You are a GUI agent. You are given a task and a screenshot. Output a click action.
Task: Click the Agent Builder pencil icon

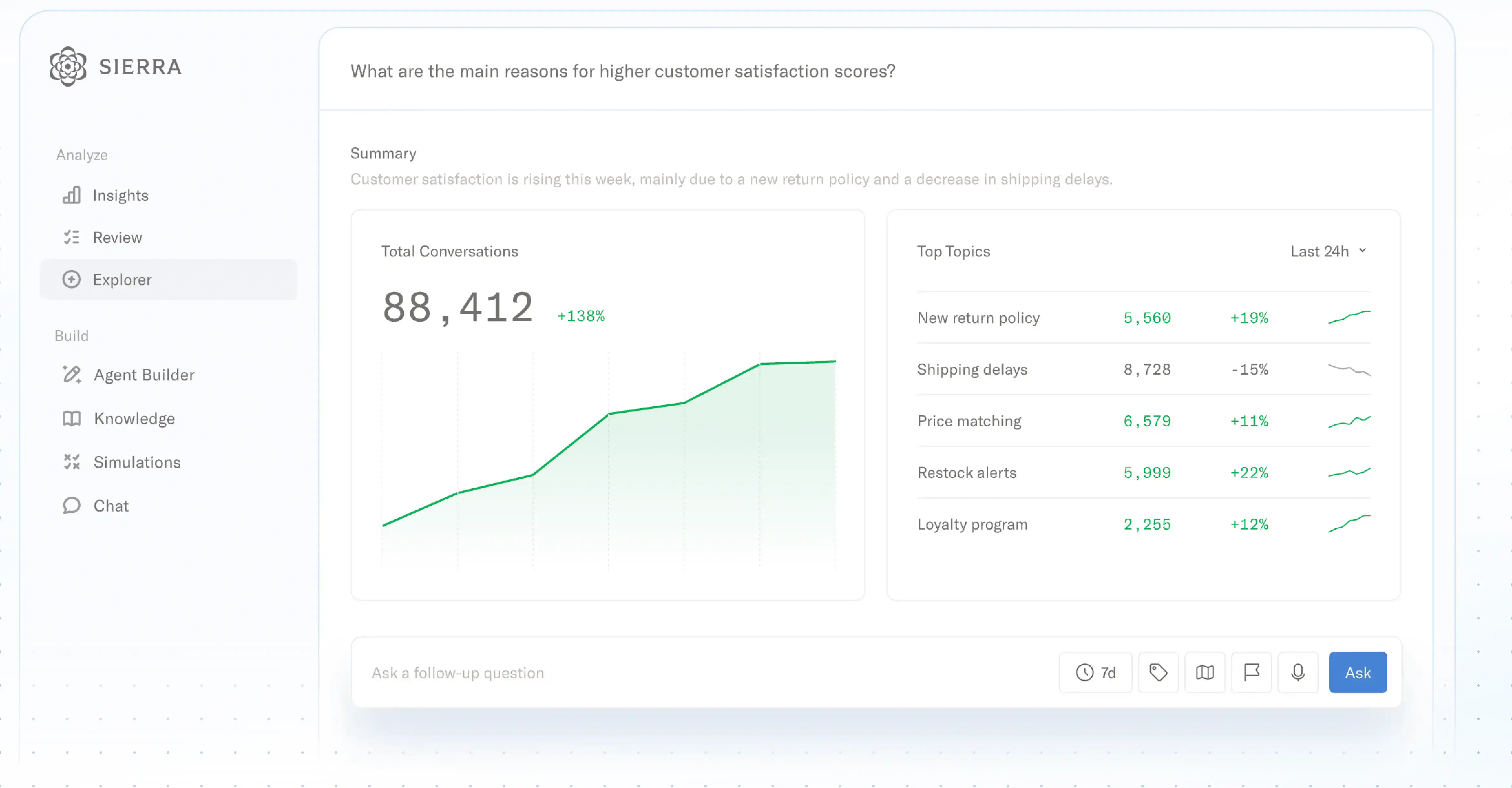pyautogui.click(x=72, y=374)
